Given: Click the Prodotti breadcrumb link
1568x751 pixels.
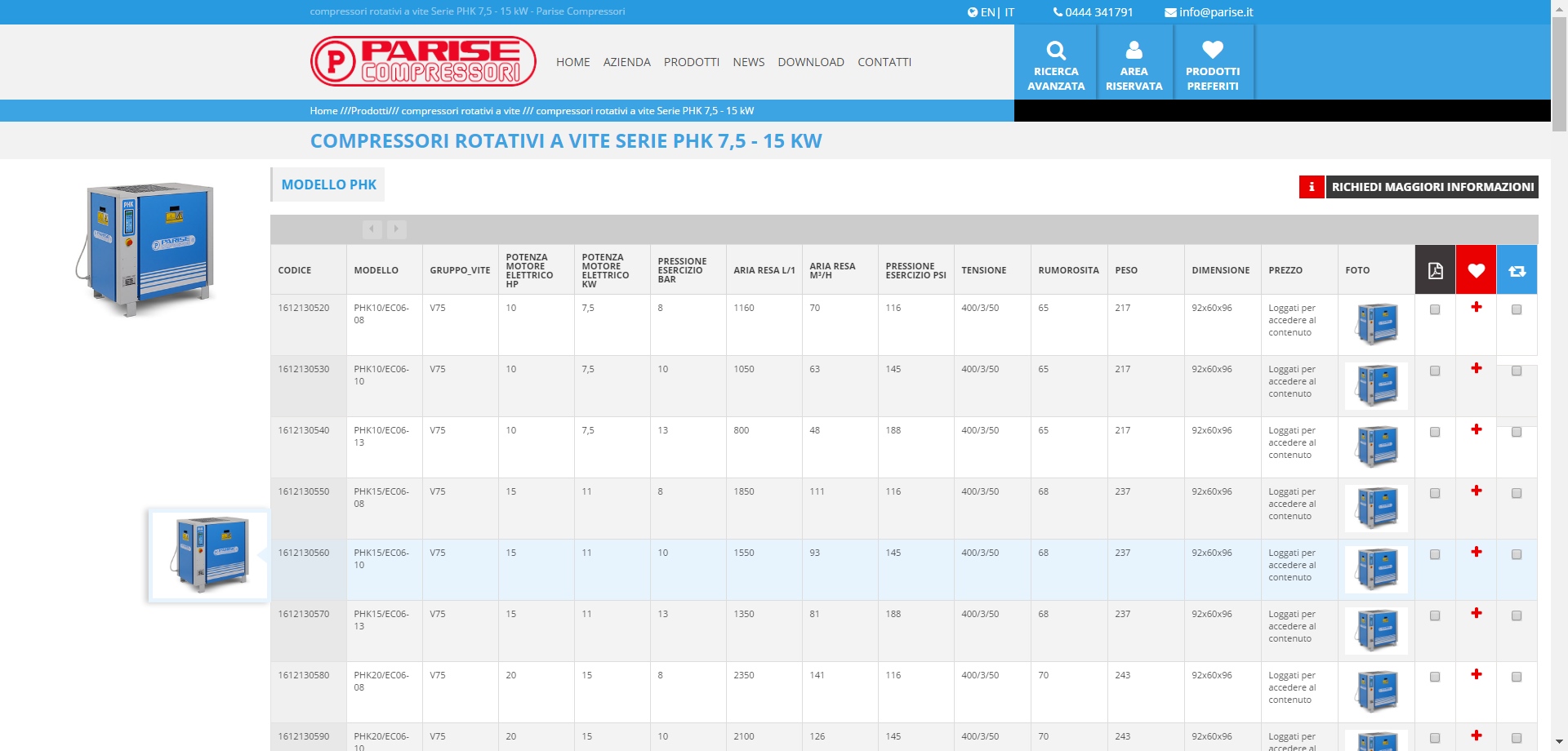Looking at the screenshot, I should coord(369,111).
